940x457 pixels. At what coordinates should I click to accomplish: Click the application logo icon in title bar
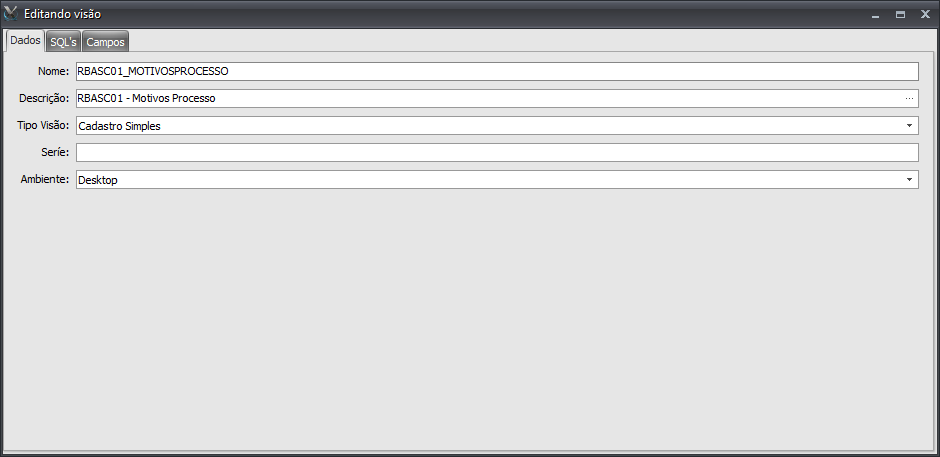pos(11,13)
